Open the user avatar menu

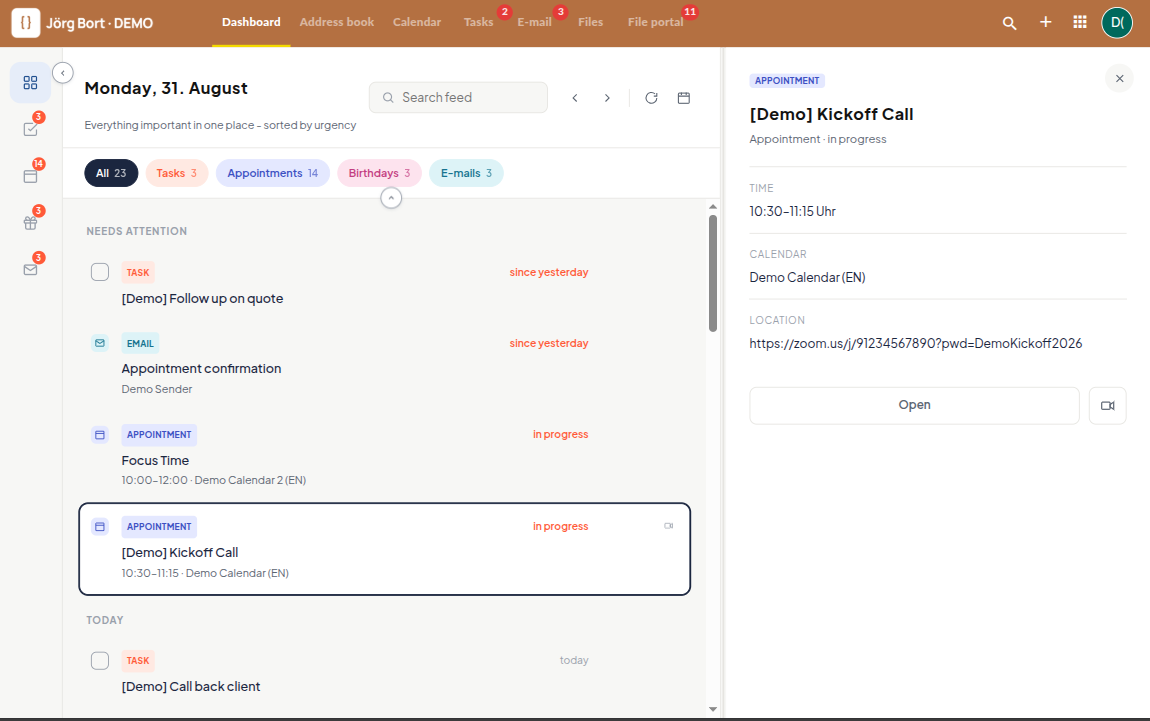click(x=1117, y=22)
